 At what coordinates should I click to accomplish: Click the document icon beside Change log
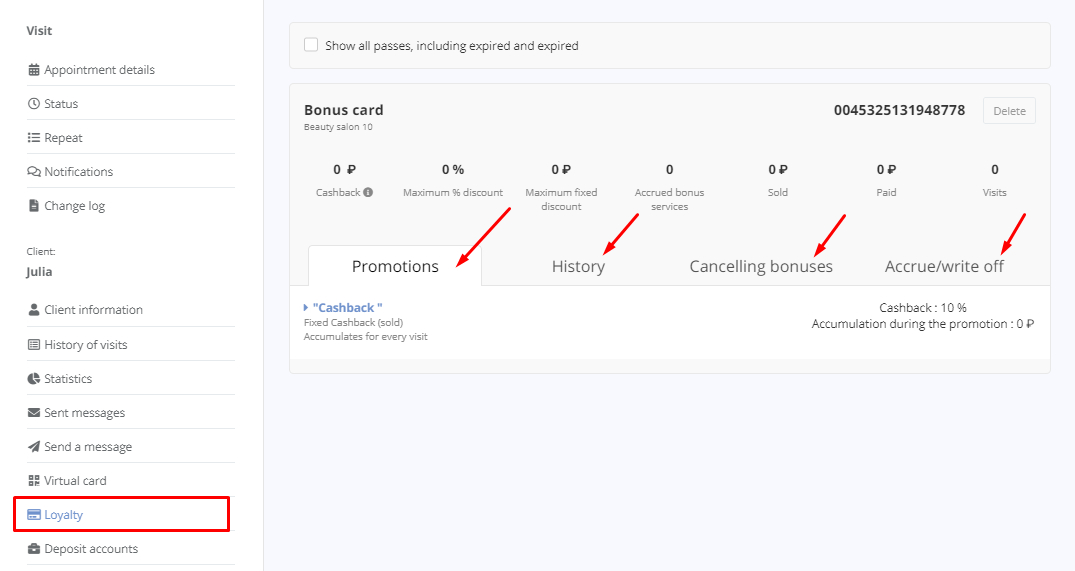coord(34,206)
